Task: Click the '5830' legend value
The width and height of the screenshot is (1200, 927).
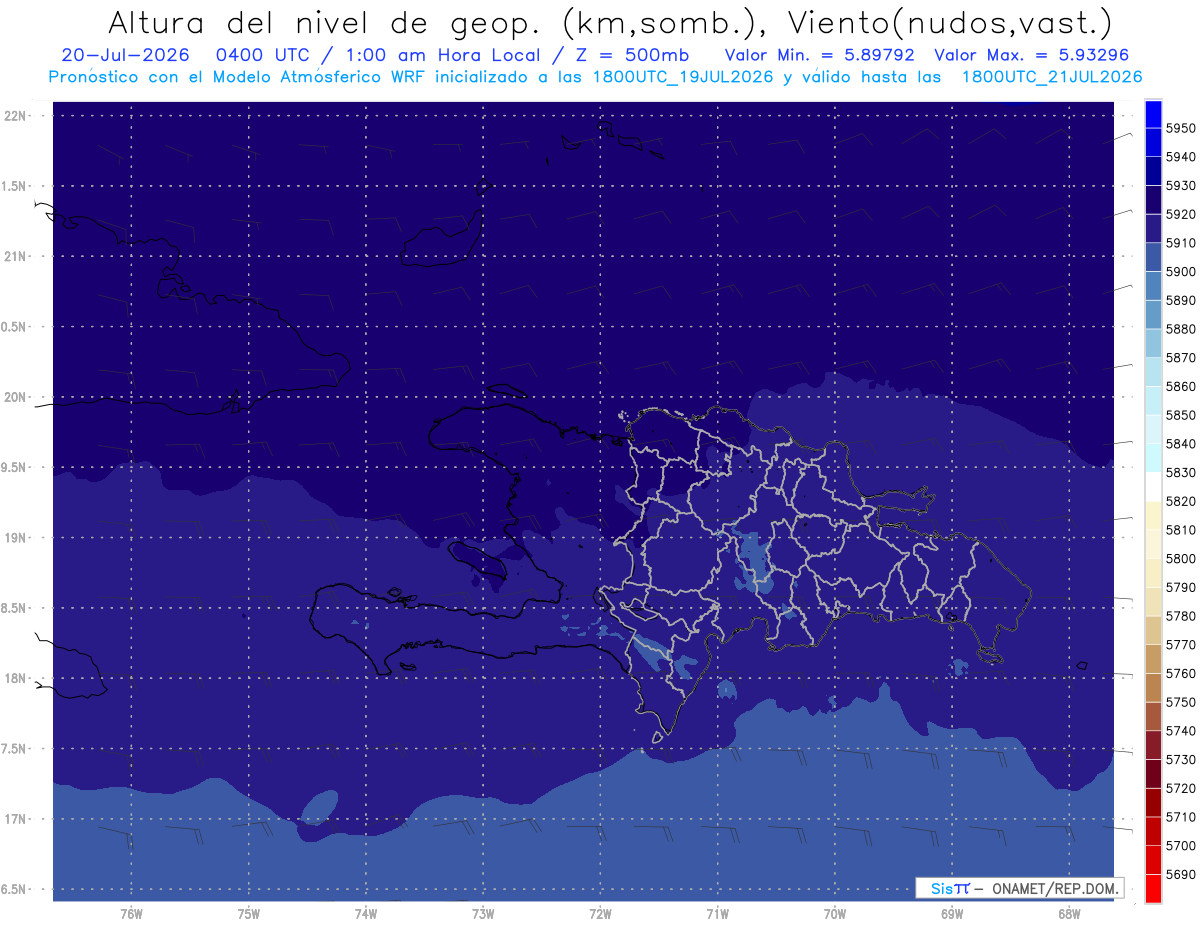Action: (x=1181, y=472)
